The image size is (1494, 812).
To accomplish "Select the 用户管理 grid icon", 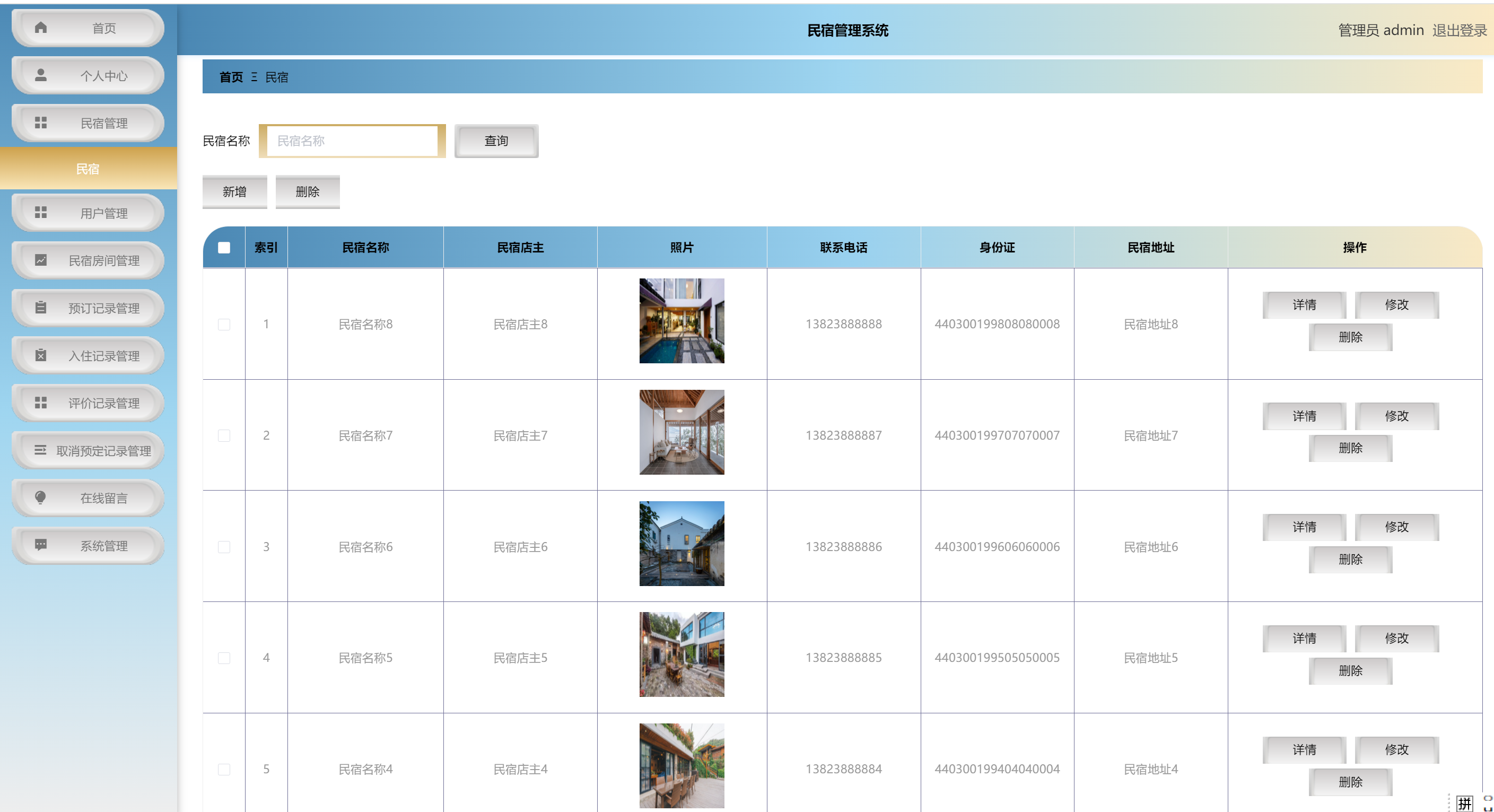I will (41, 212).
